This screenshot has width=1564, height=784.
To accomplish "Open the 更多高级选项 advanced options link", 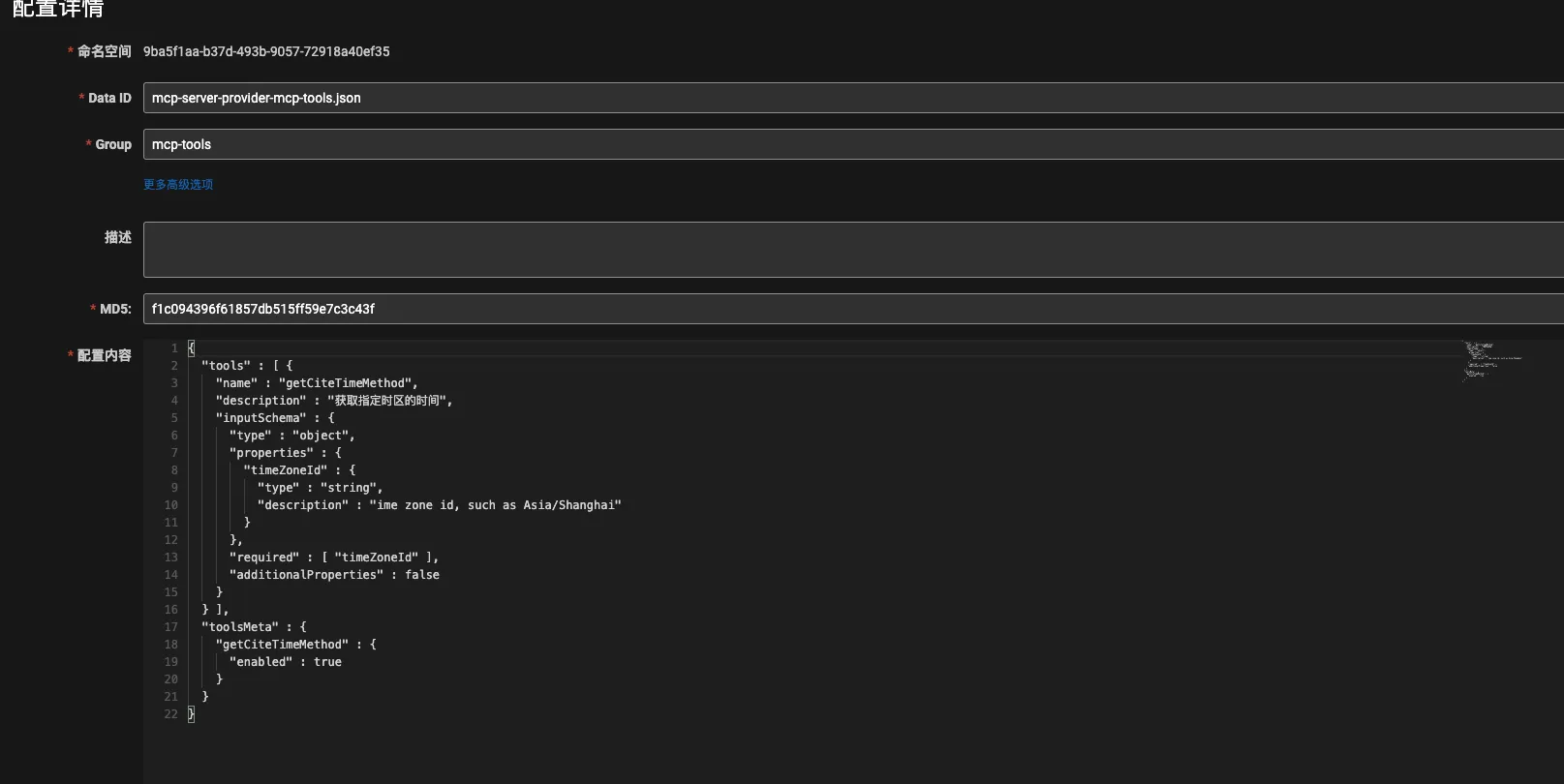I will [178, 184].
